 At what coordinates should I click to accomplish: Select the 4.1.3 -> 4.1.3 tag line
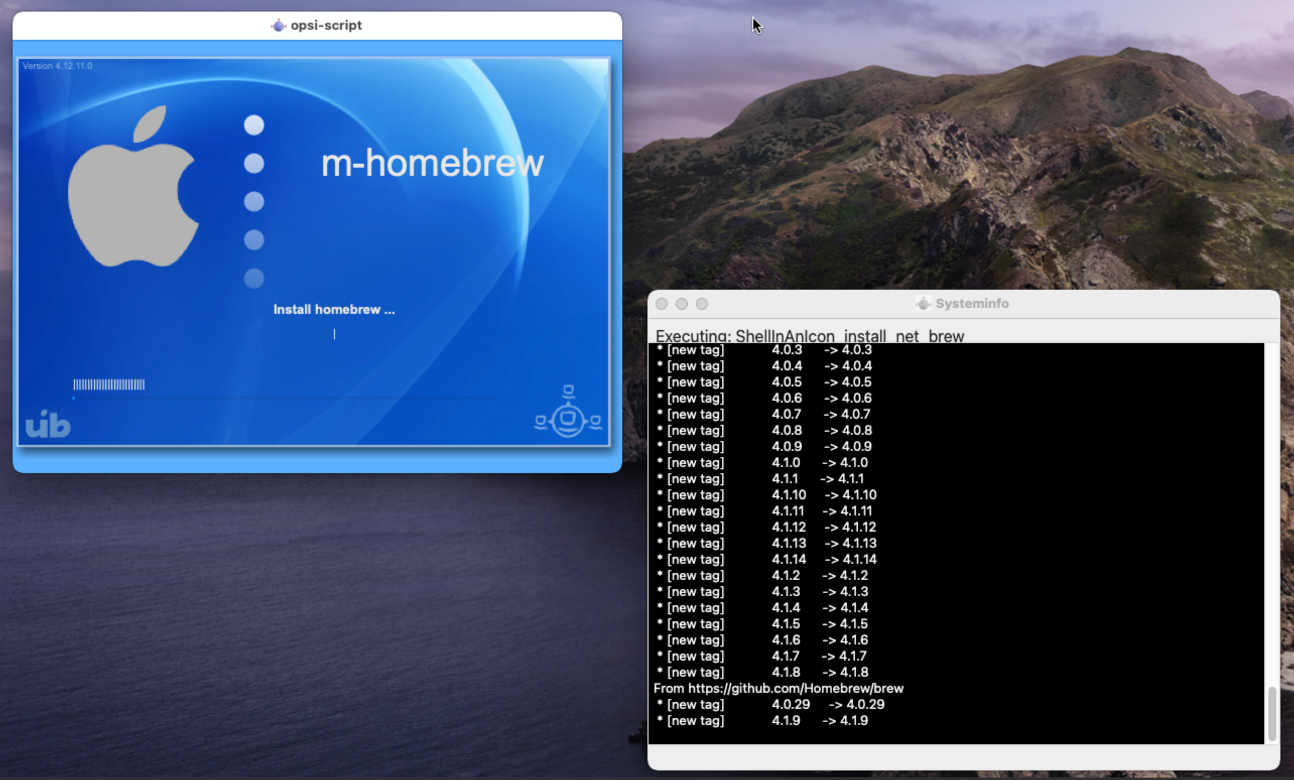[x=763, y=591]
